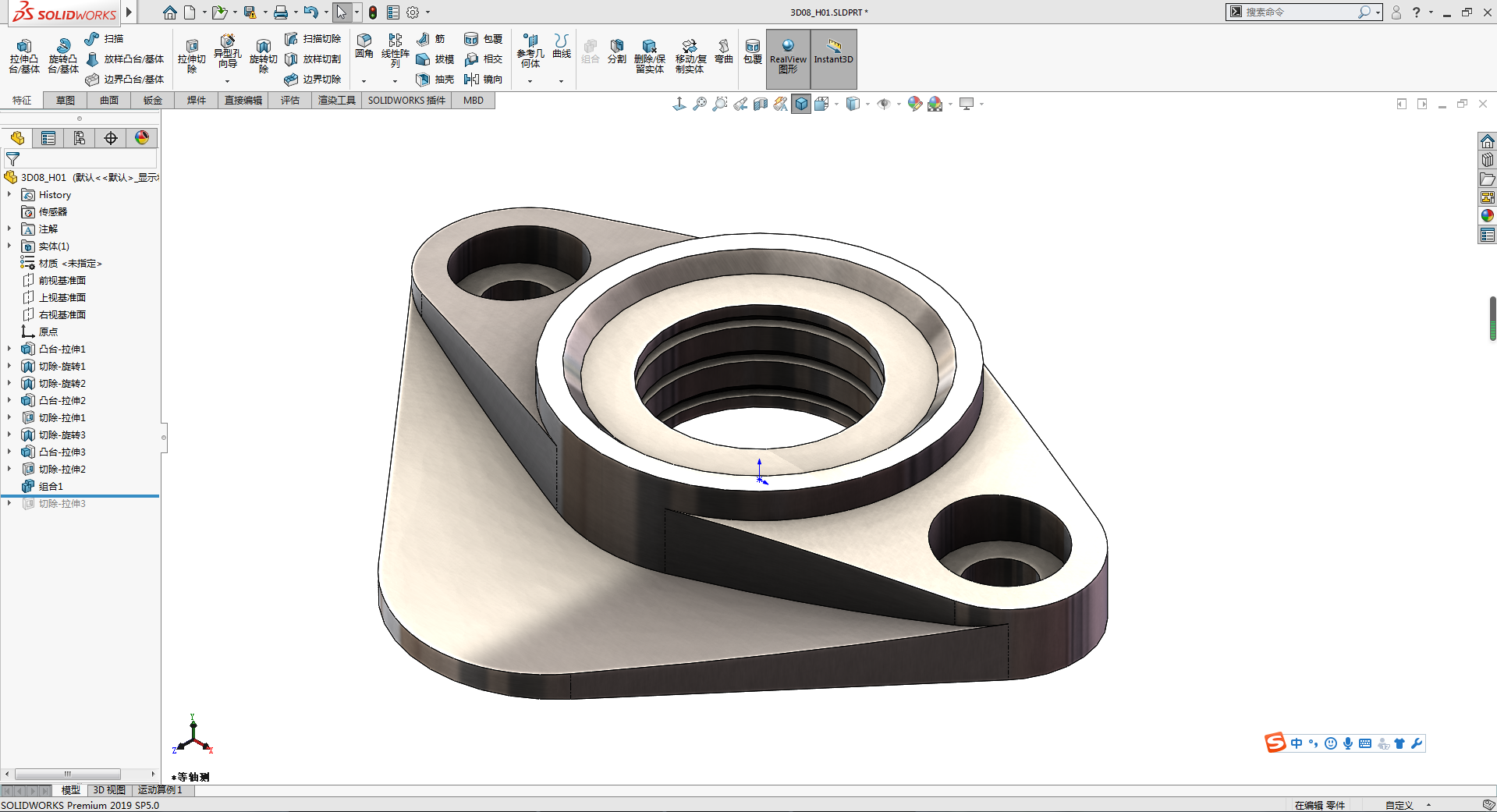Image resolution: width=1497 pixels, height=812 pixels.
Task: Click the Intersect (相交) tool
Action: (484, 59)
